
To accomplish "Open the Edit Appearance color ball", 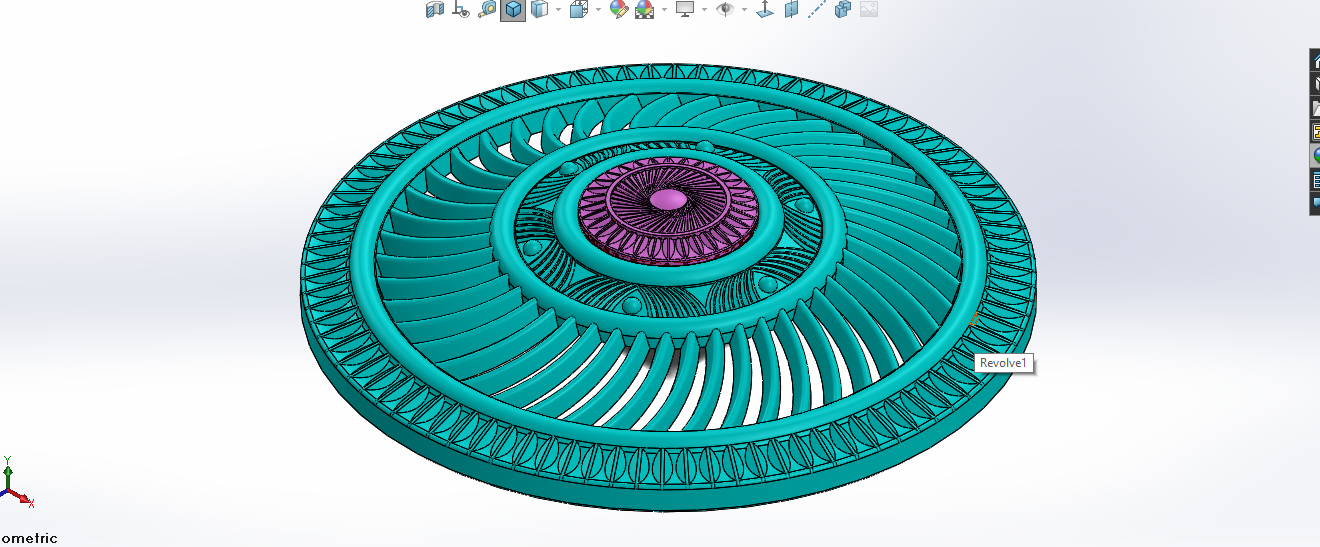I will (619, 9).
